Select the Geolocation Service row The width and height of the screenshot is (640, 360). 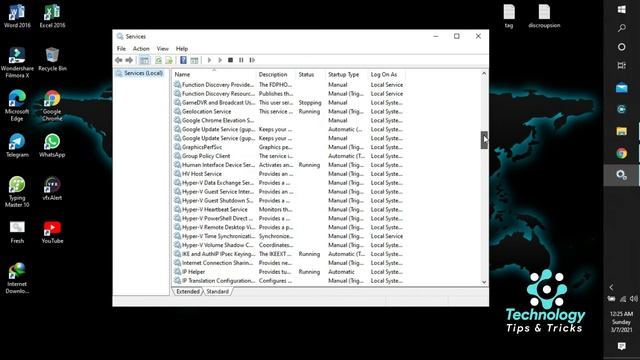pyautogui.click(x=289, y=111)
